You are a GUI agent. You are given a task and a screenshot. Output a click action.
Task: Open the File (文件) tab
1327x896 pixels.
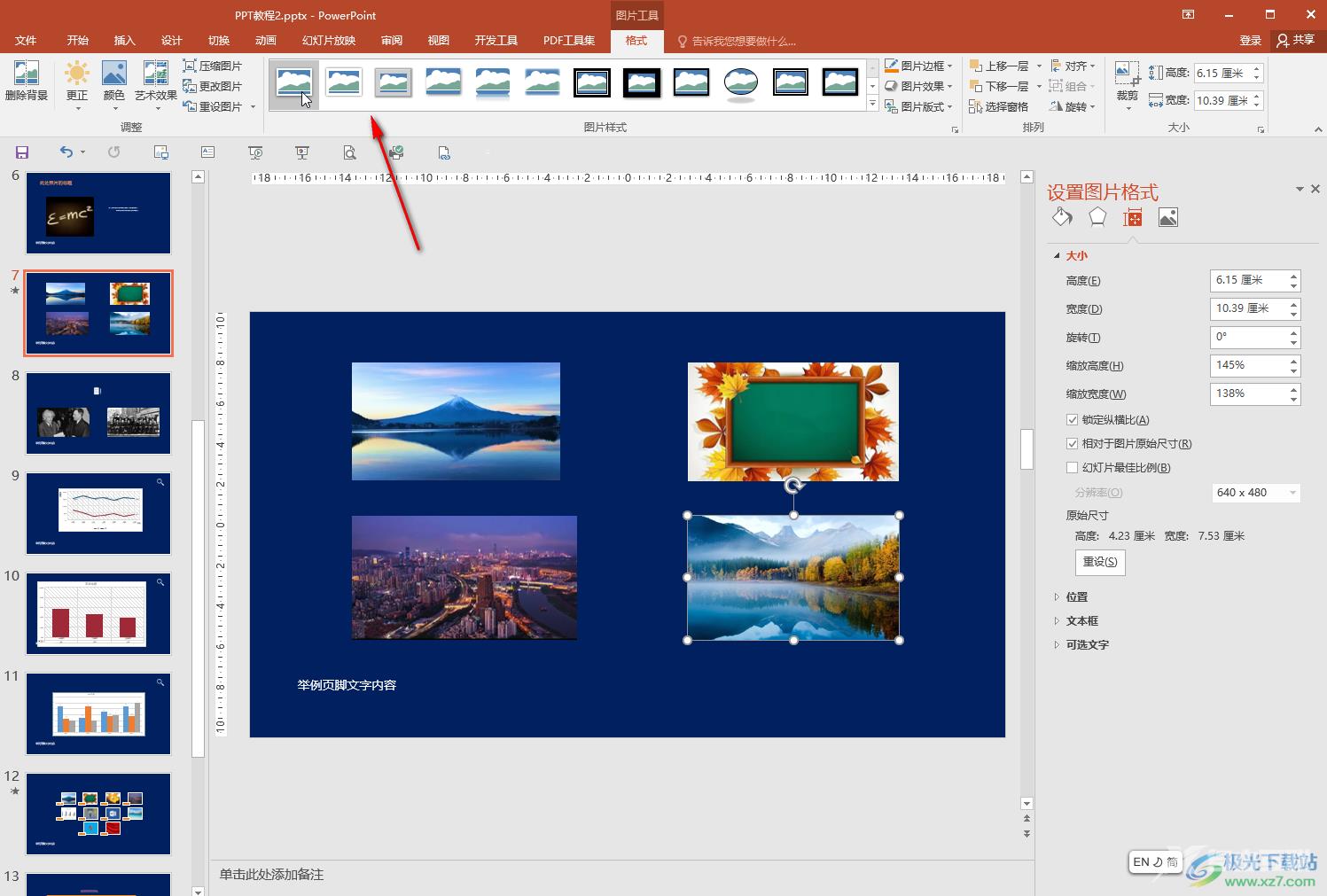click(26, 41)
